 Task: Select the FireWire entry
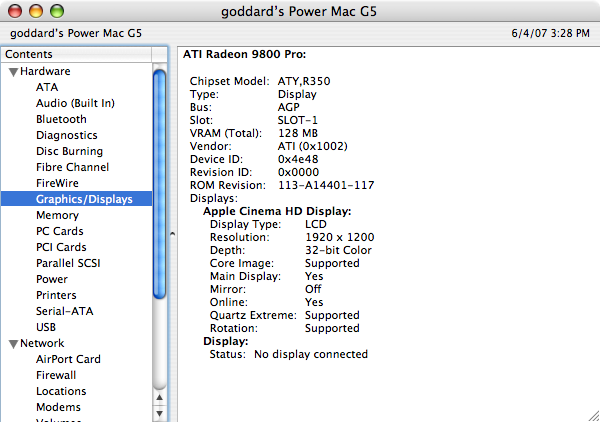coord(58,183)
